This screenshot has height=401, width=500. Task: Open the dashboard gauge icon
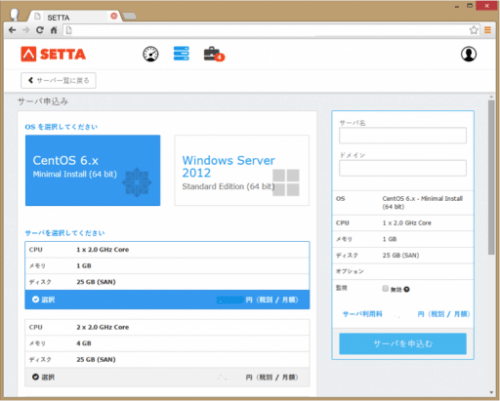tap(151, 54)
